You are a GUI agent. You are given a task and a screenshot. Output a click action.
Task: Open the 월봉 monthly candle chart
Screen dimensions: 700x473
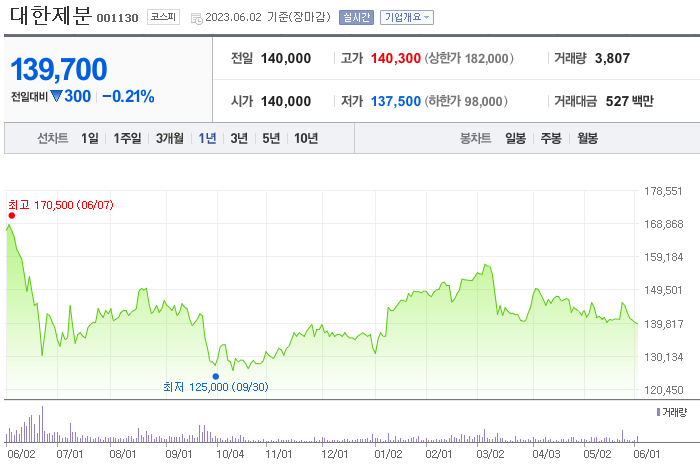click(x=587, y=138)
